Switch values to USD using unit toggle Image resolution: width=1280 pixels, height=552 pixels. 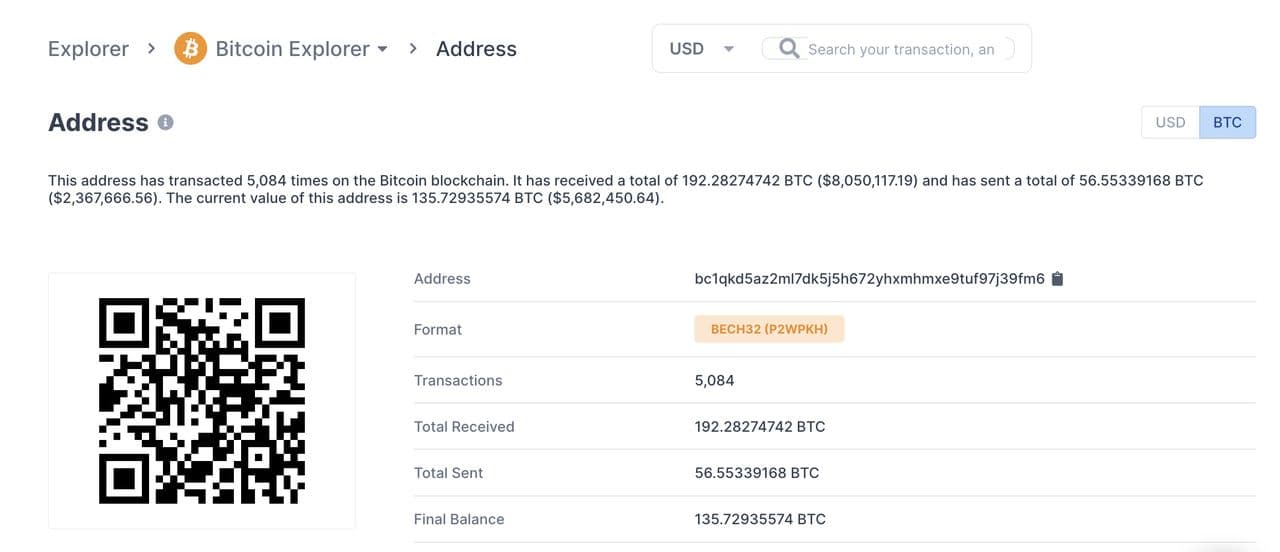(1170, 122)
